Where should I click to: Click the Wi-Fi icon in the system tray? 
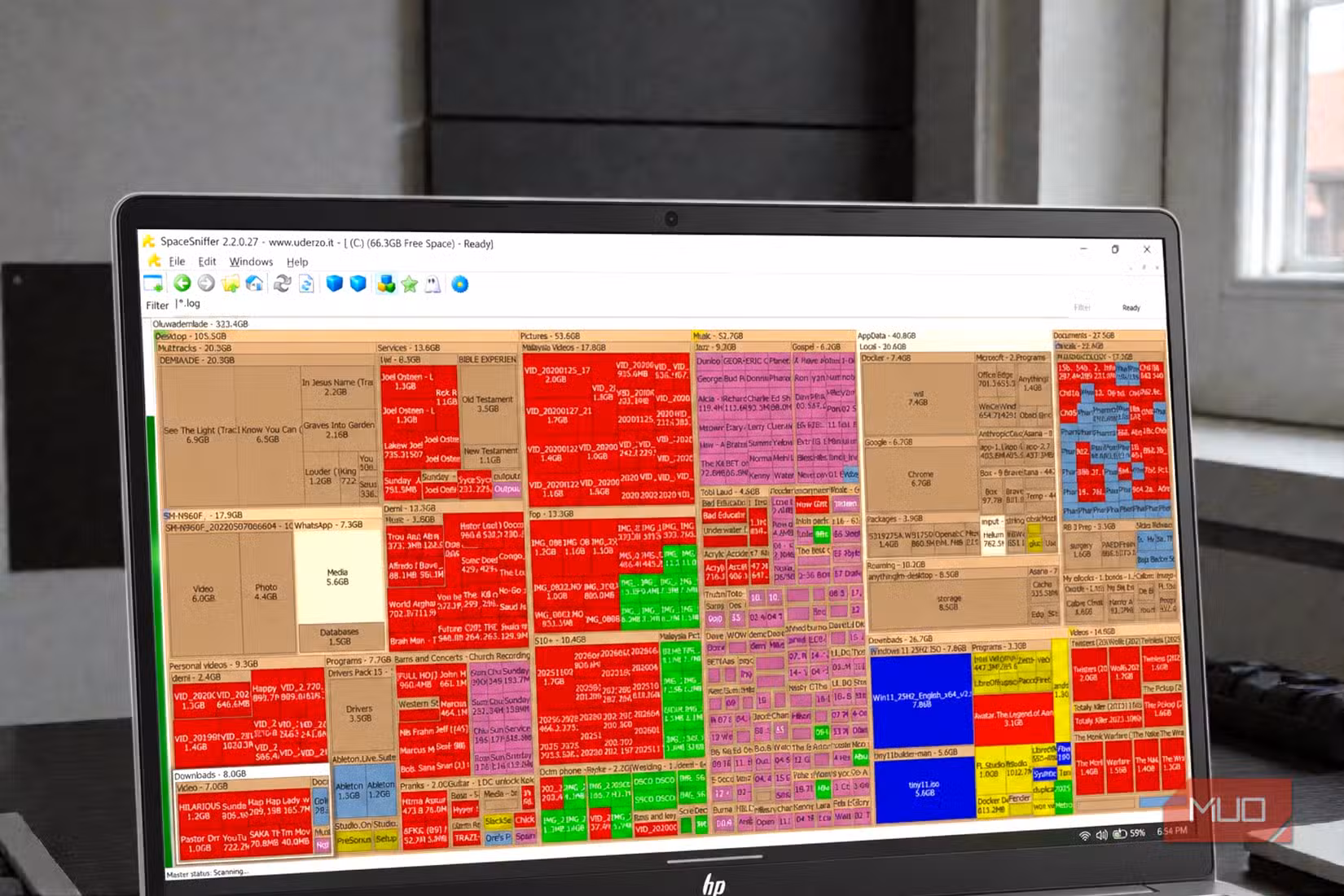pos(1084,835)
